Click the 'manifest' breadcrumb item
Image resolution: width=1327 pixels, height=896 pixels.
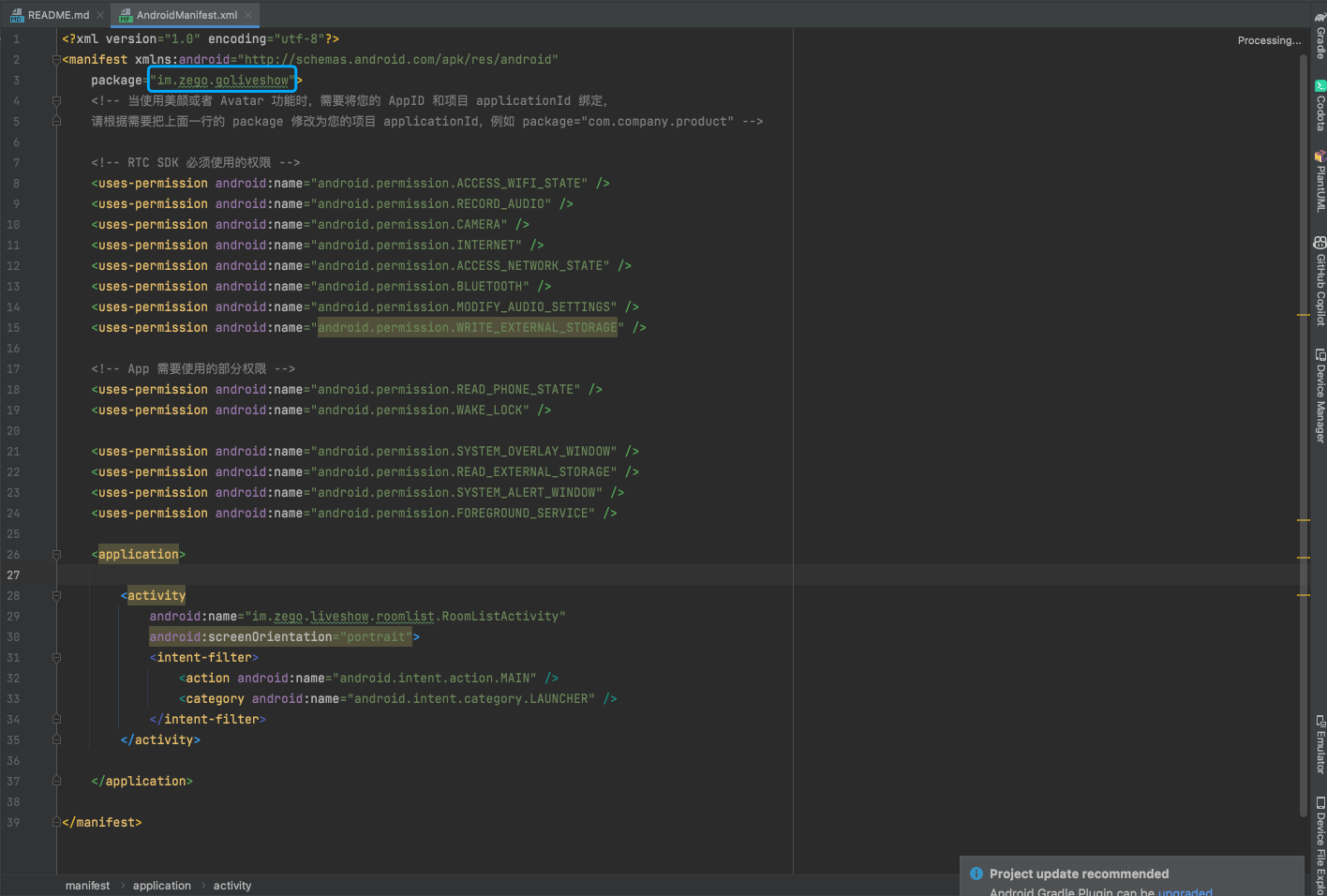pyautogui.click(x=87, y=886)
